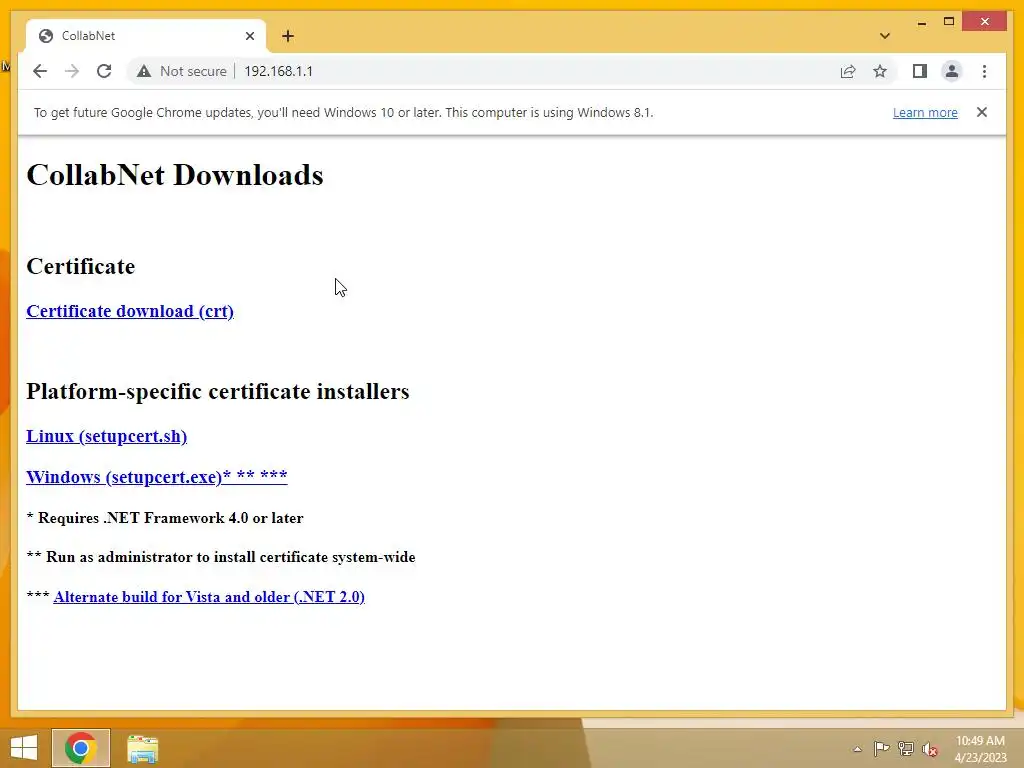The image size is (1024, 768).
Task: Open the Chrome three-dot menu
Action: click(984, 71)
